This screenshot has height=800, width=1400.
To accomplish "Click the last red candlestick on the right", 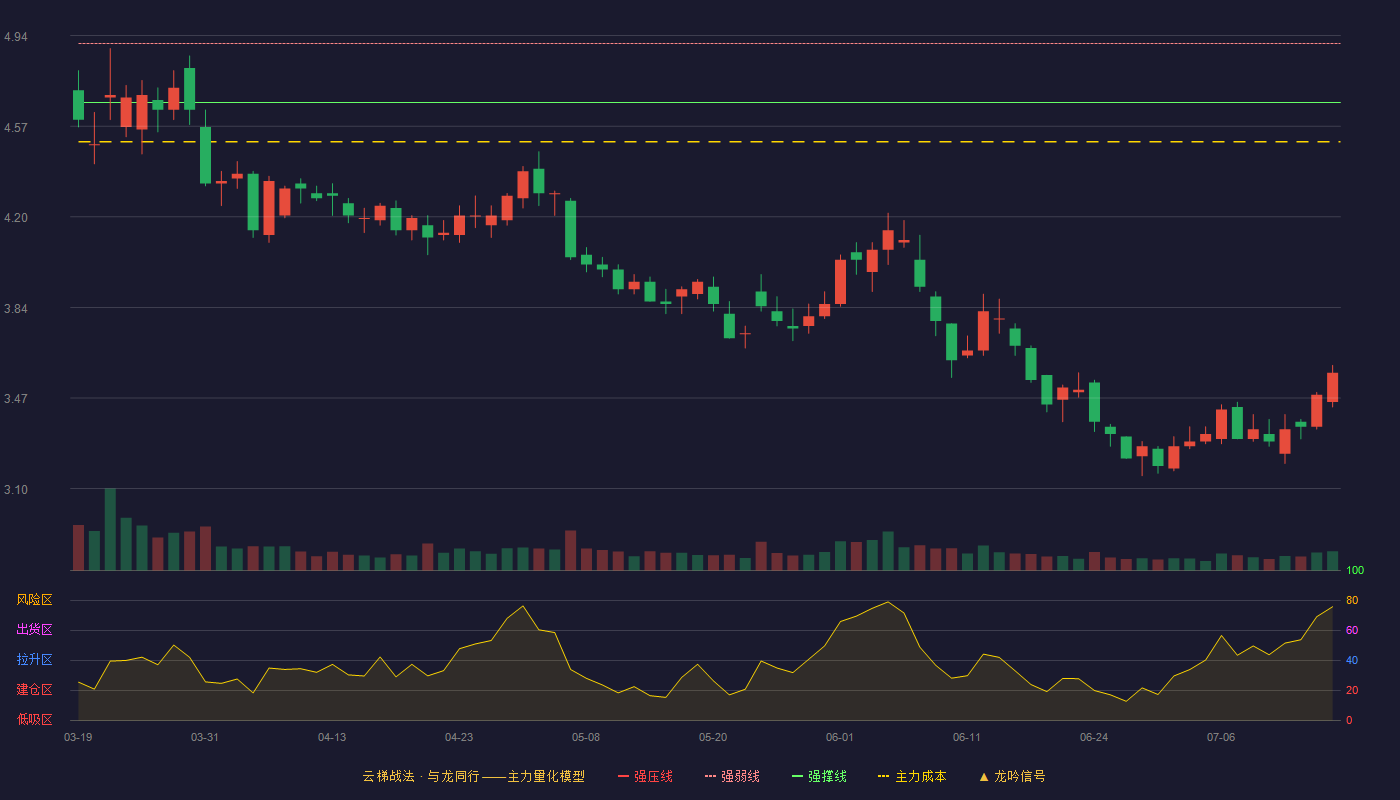I will click(1332, 387).
